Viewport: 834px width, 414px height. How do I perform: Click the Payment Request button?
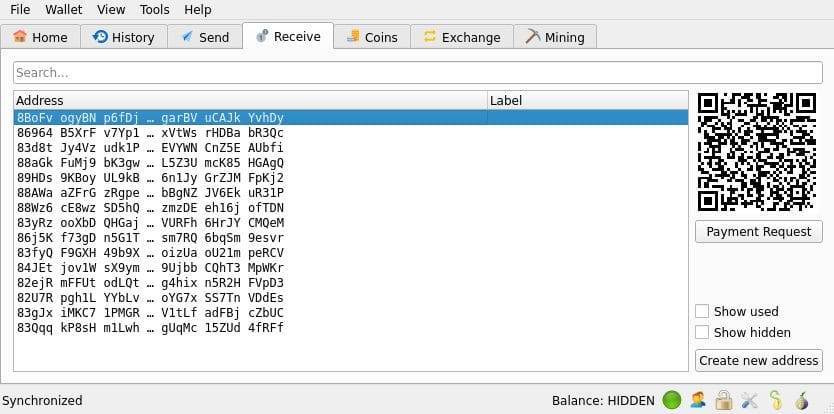(759, 232)
